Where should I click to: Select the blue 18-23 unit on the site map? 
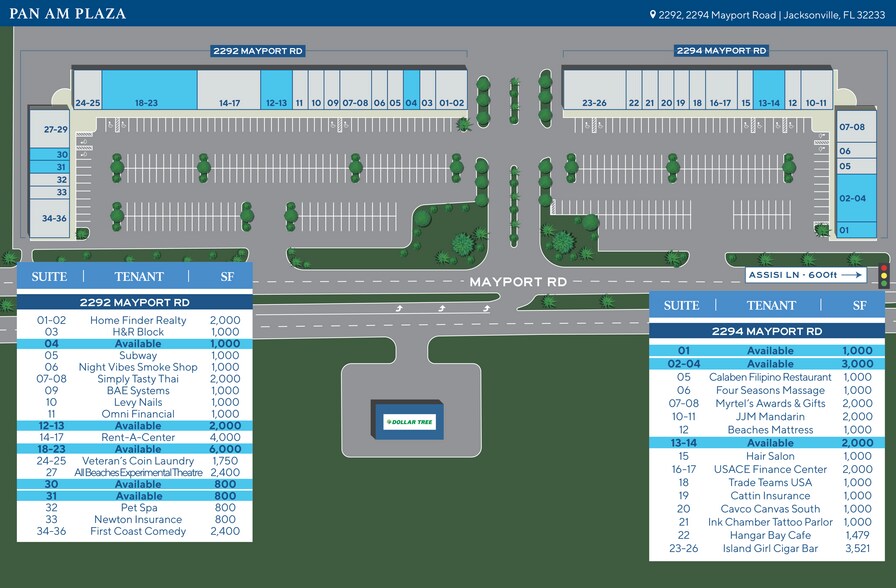click(x=150, y=89)
